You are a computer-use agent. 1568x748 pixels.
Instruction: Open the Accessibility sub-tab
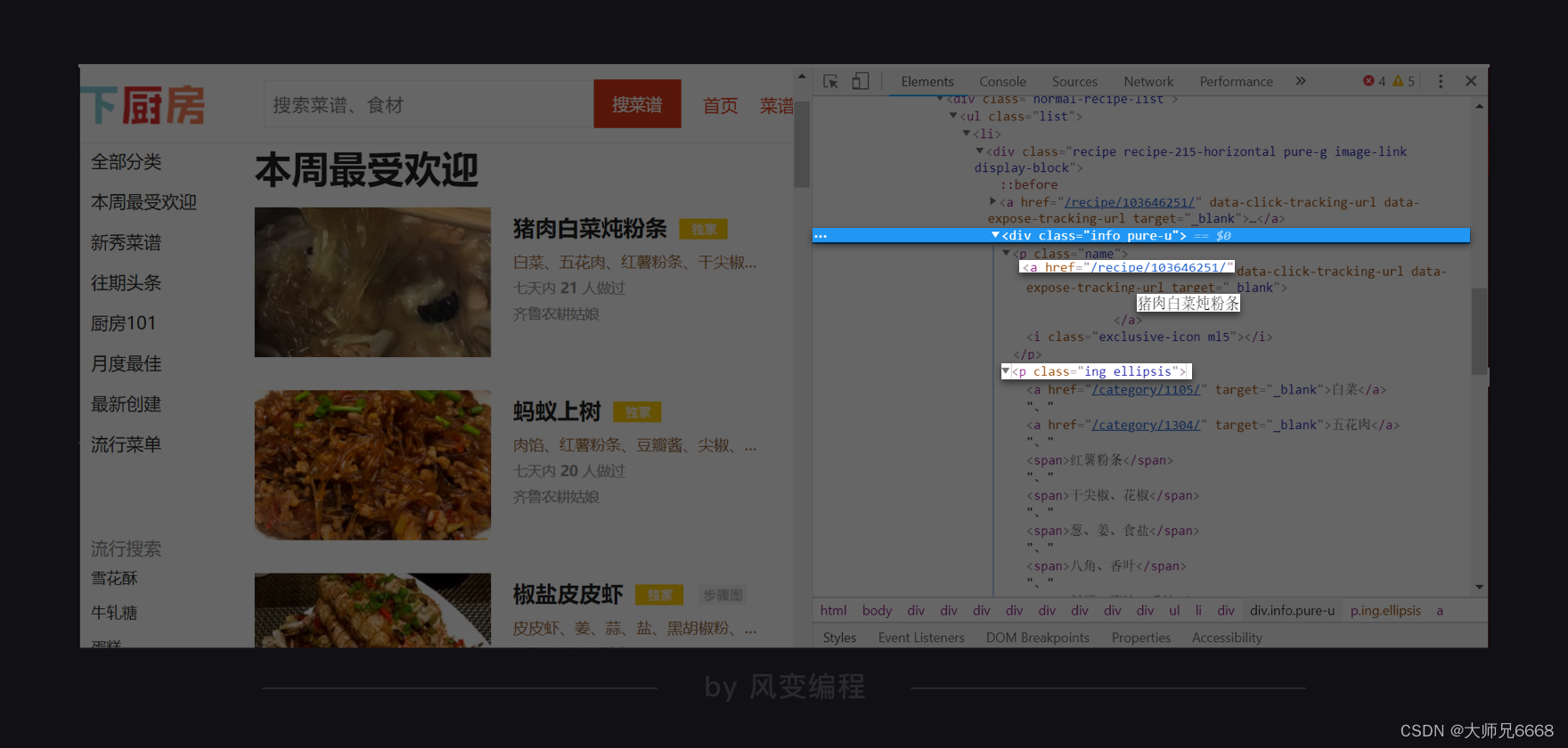coord(1227,638)
